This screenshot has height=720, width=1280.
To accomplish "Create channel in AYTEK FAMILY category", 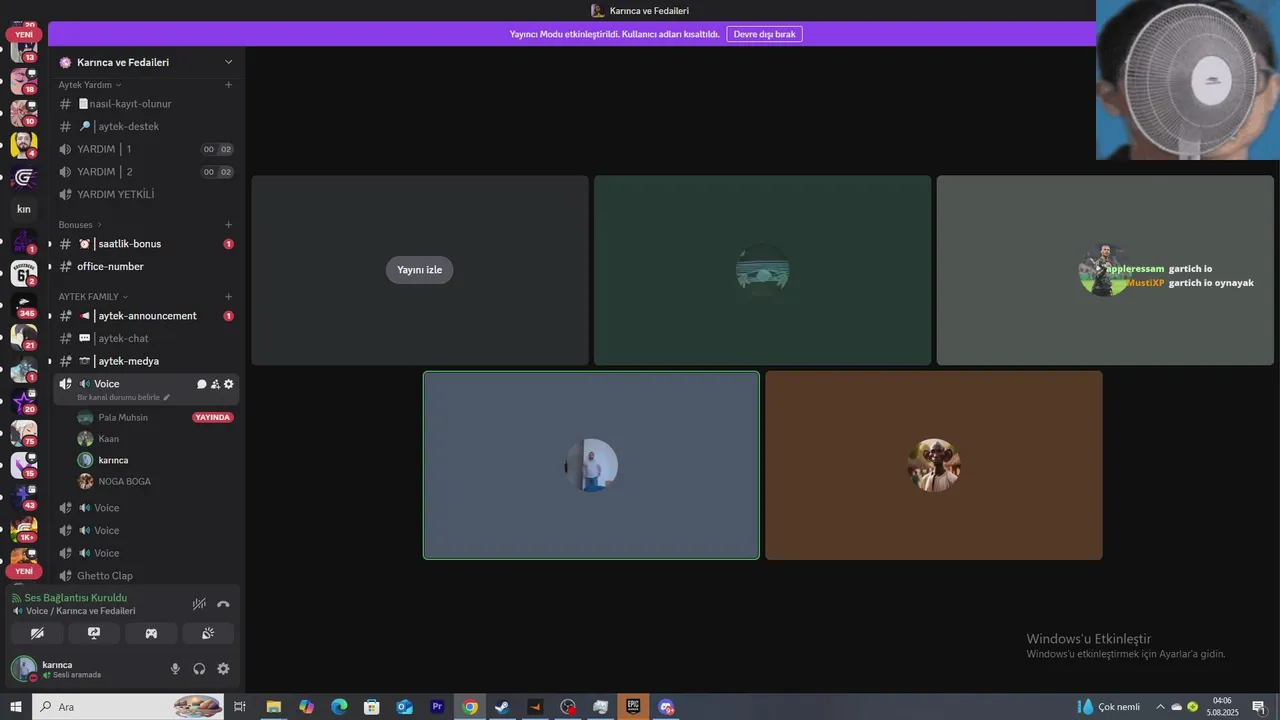I will 228,297.
